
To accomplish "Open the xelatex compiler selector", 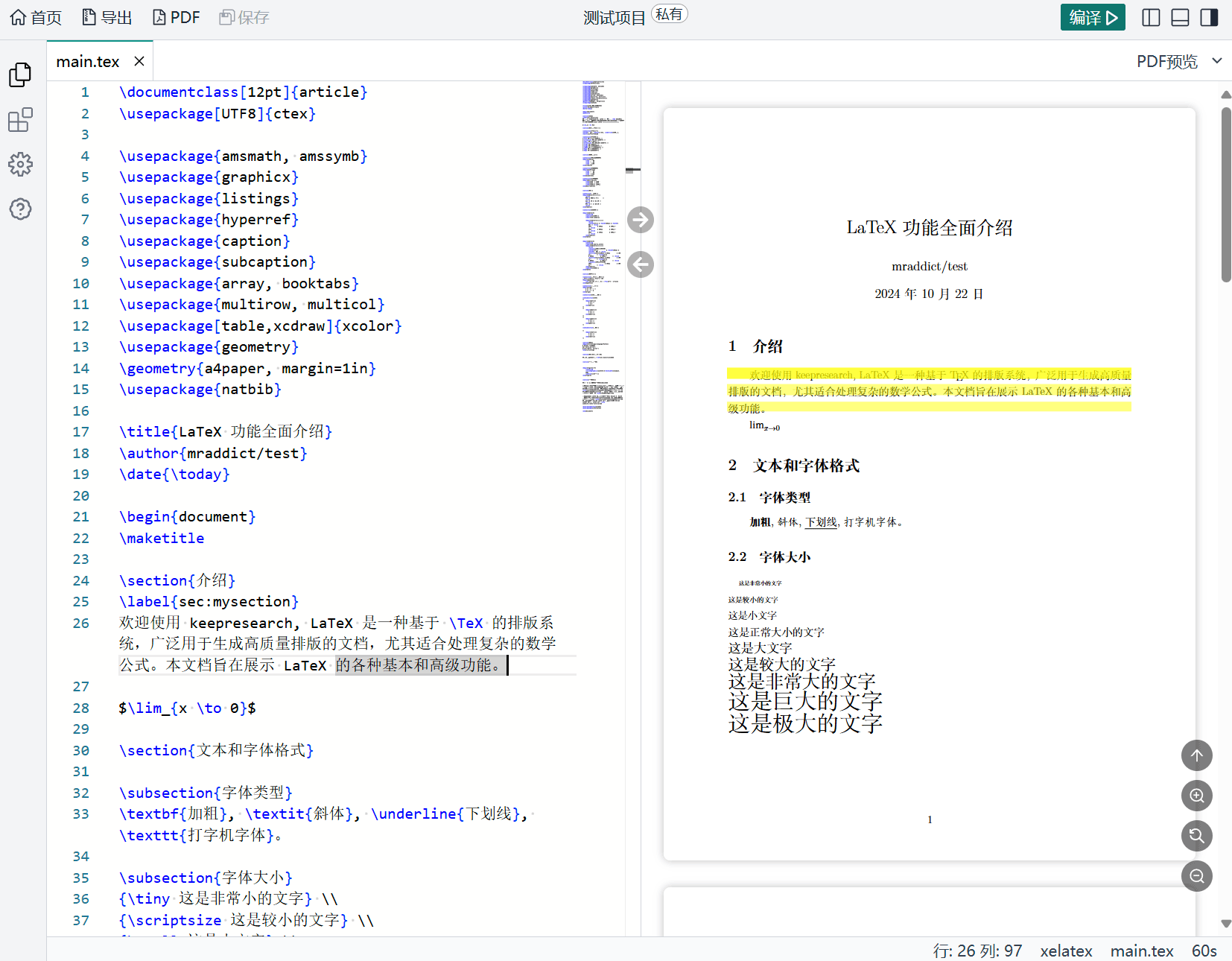I will (1066, 951).
